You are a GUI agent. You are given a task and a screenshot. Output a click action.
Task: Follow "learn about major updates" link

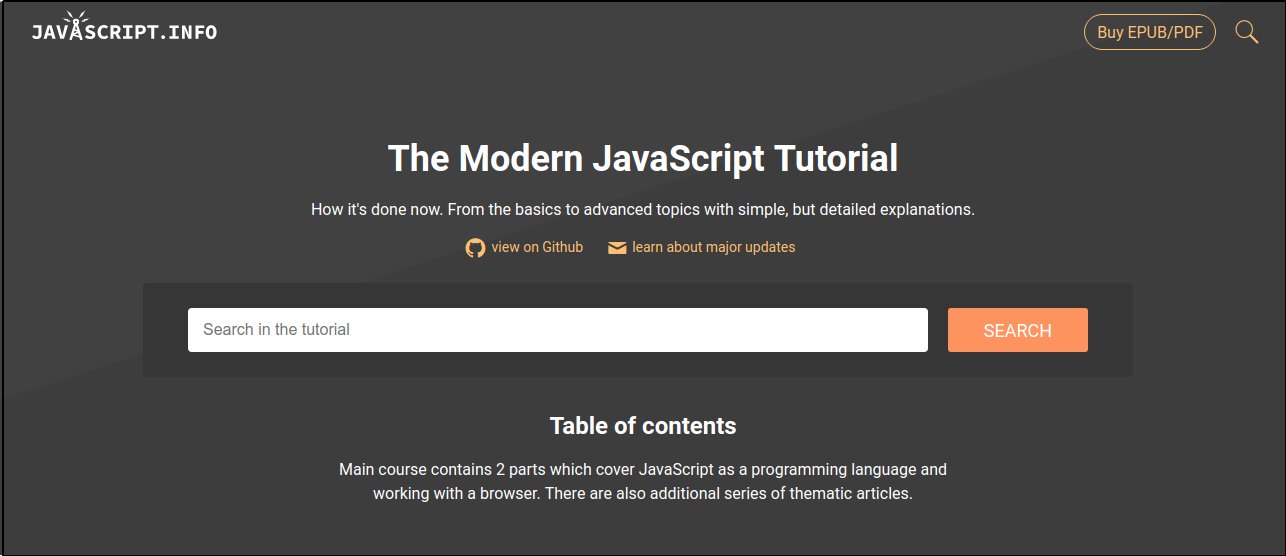[x=713, y=247]
